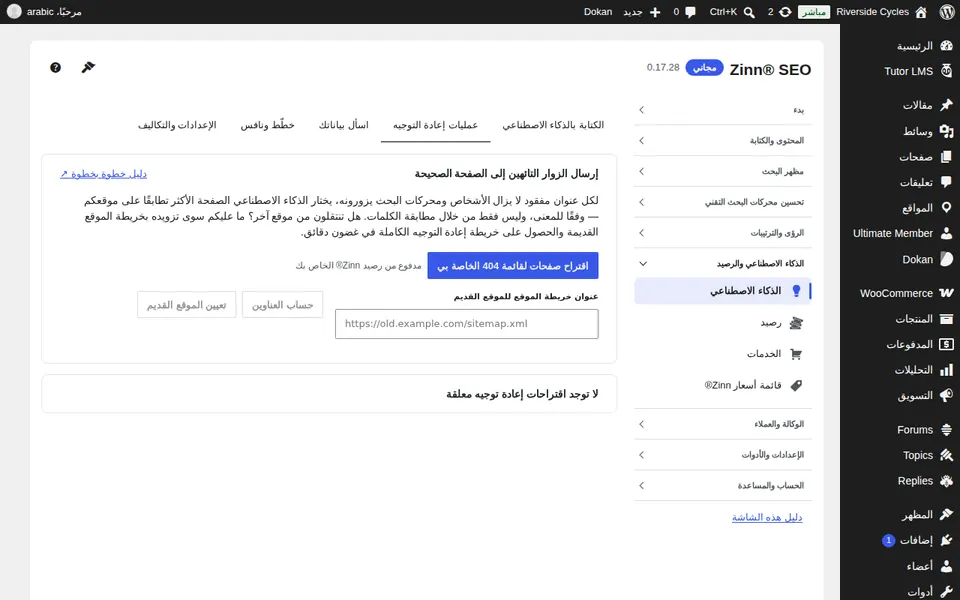Viewport: 960px width, 600px height.
Task: Open دليل خطوة بخطوة link
Action: pos(103,174)
